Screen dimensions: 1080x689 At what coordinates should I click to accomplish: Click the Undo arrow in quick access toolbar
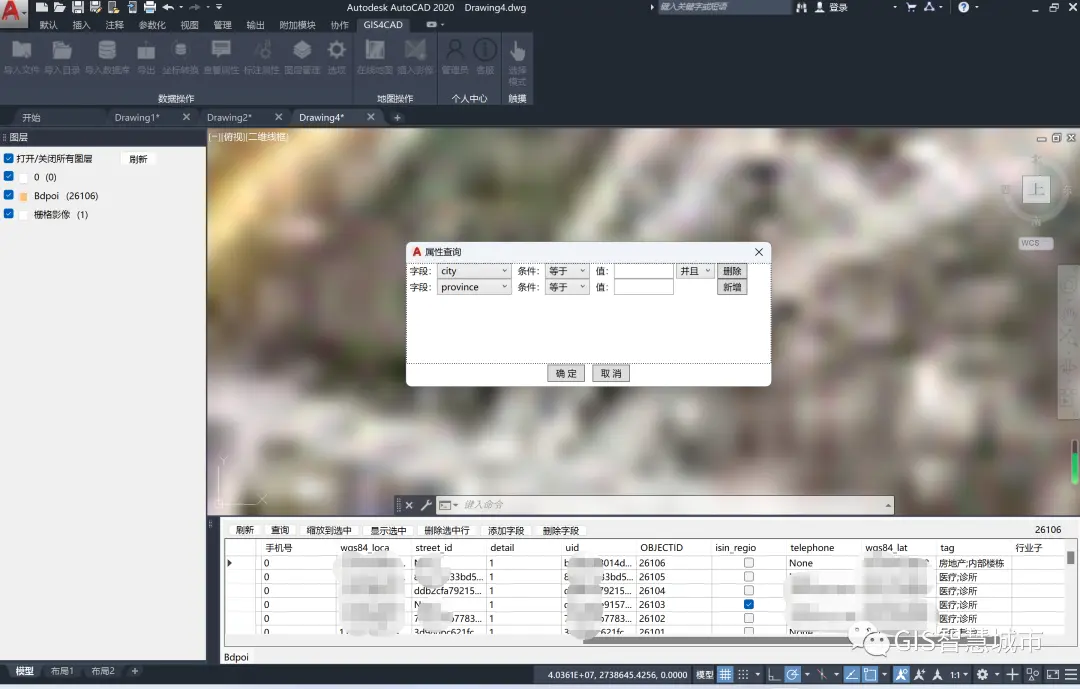168,7
